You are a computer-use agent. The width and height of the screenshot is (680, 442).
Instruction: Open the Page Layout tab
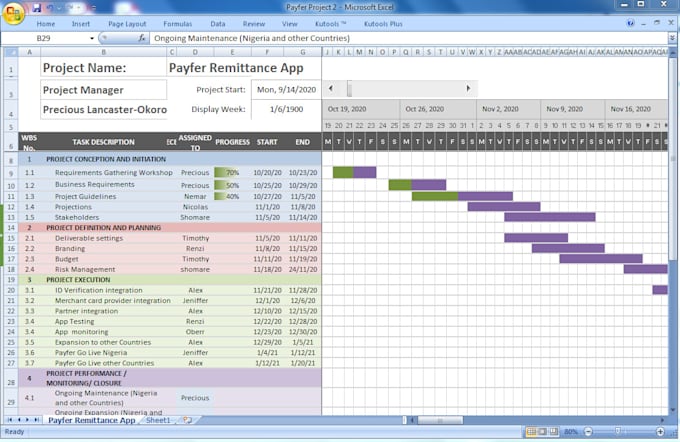(127, 24)
